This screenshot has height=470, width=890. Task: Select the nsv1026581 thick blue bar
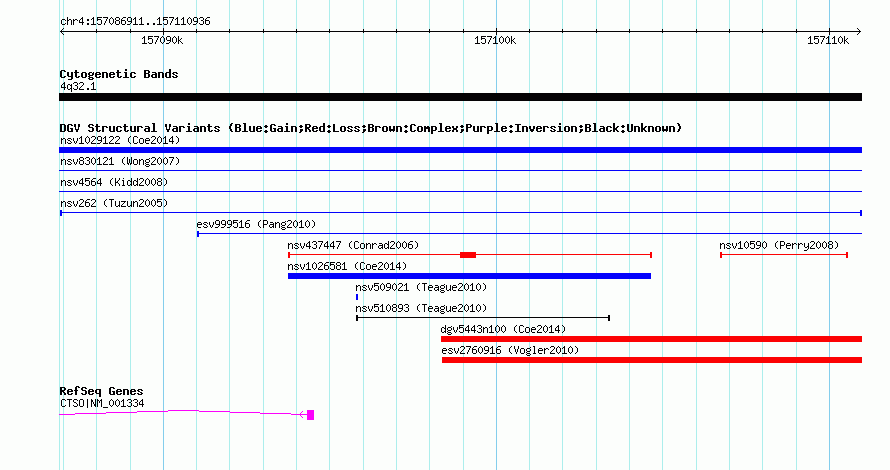pyautogui.click(x=469, y=276)
